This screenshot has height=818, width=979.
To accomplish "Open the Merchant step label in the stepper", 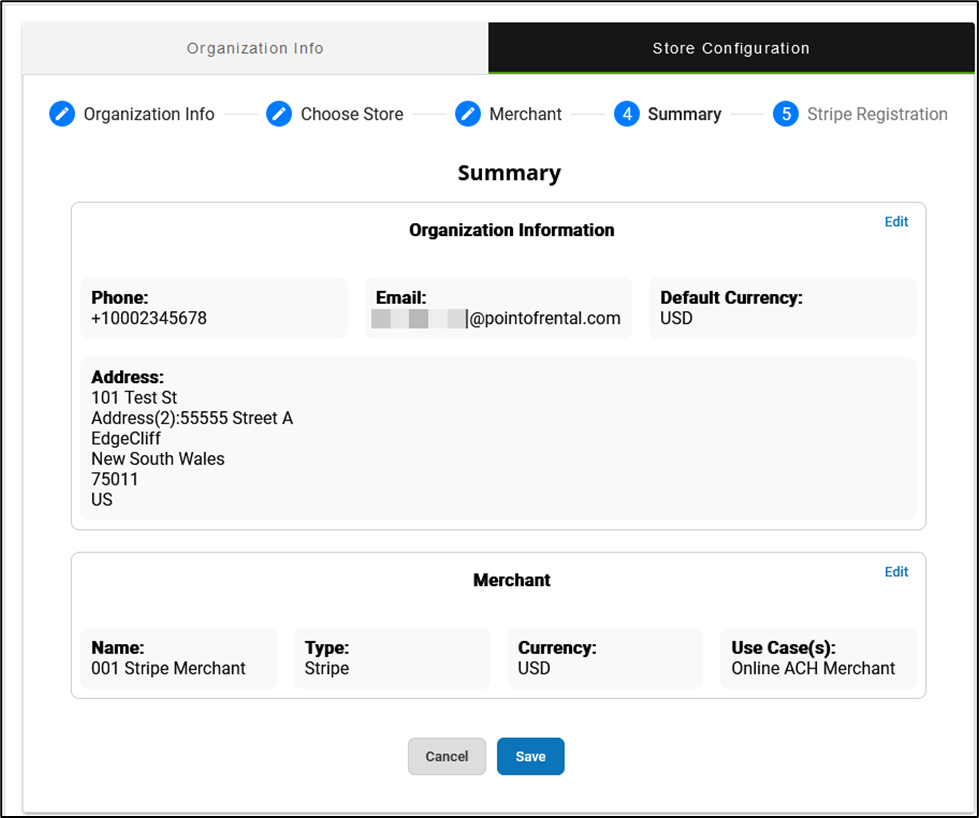I will [525, 114].
